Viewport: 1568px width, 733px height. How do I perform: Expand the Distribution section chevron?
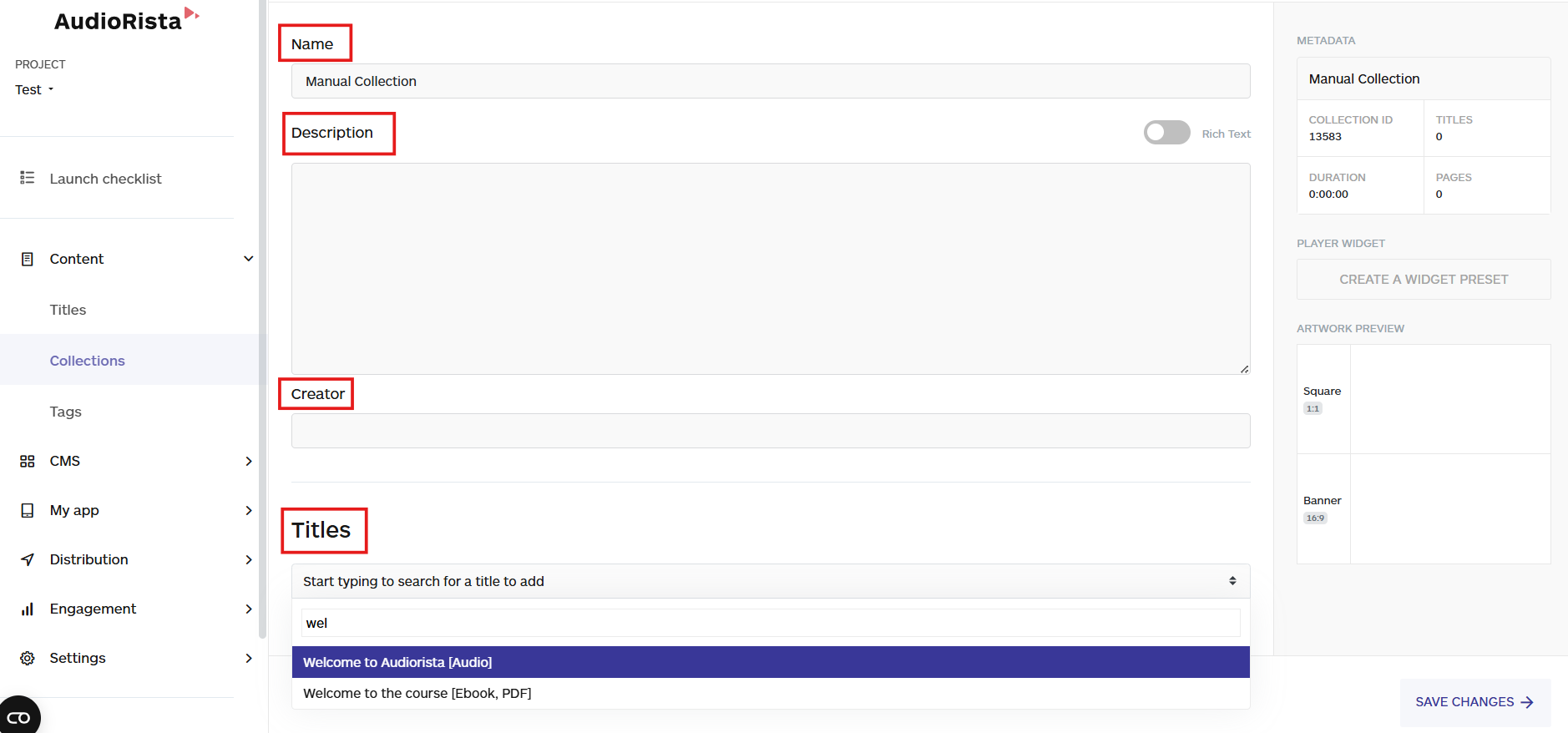pyautogui.click(x=248, y=559)
